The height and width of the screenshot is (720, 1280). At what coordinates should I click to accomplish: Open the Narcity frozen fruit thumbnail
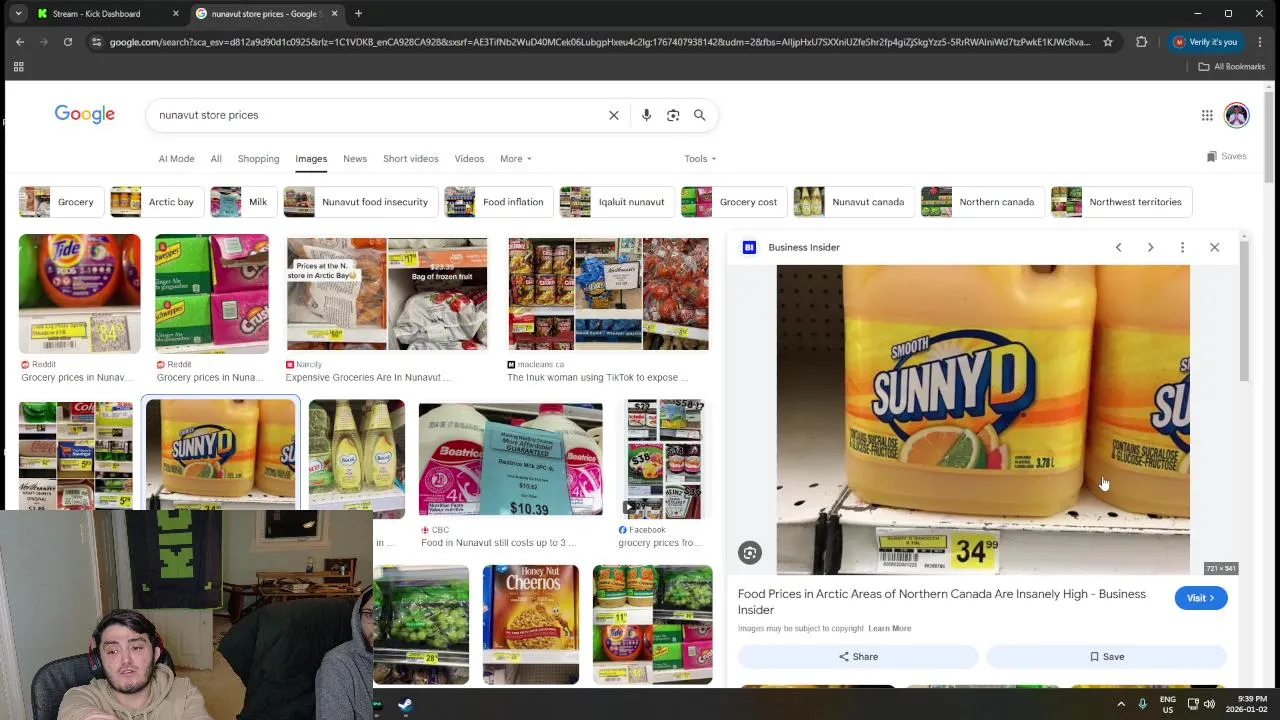(387, 294)
